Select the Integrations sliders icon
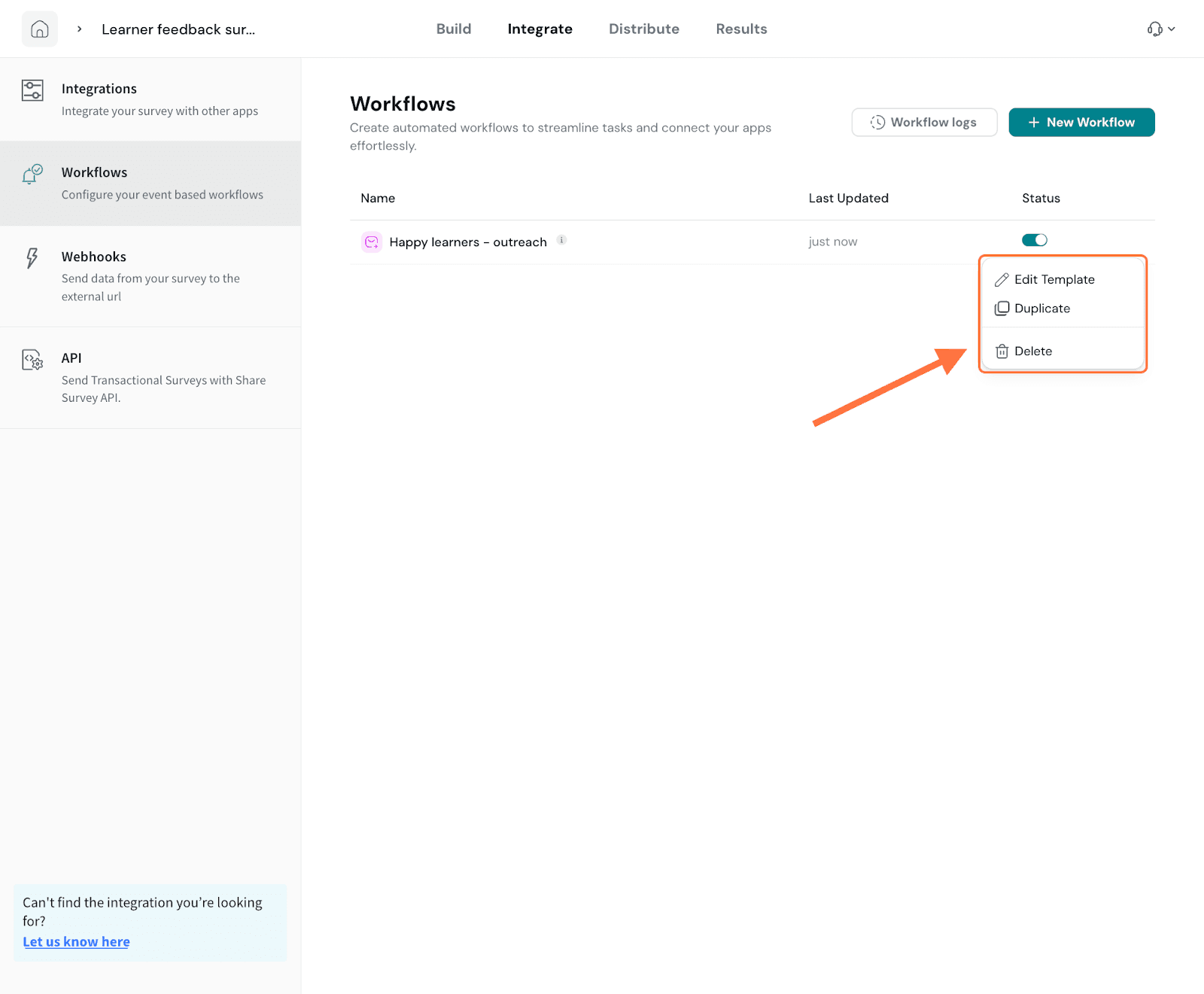 (x=32, y=90)
